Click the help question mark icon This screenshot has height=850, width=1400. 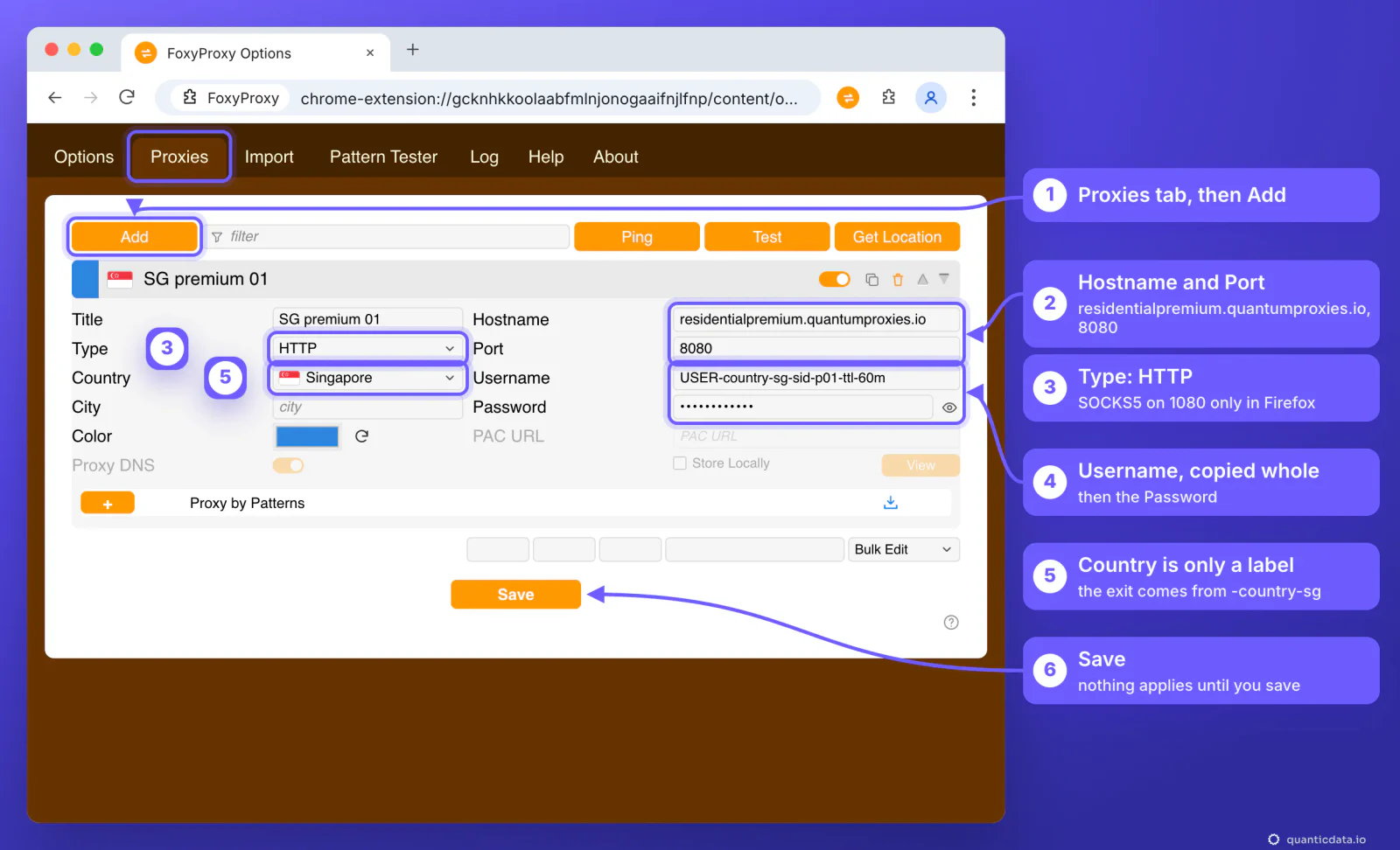point(951,623)
